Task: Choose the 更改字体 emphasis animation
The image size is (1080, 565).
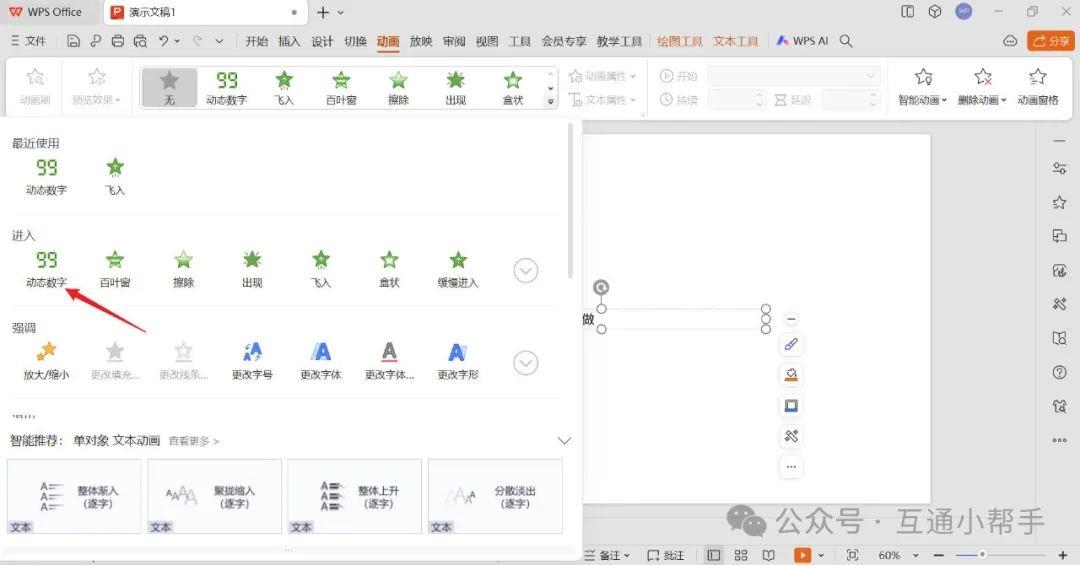Action: tap(321, 361)
